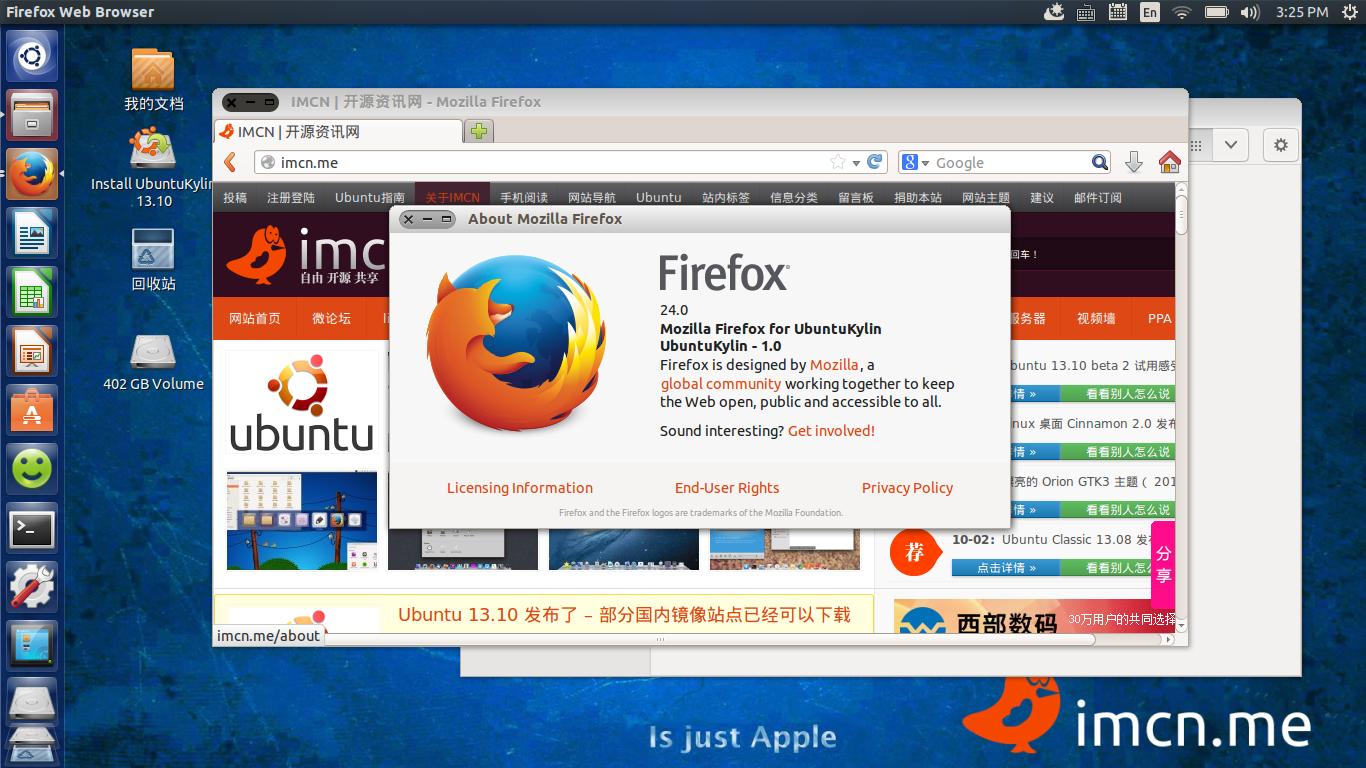
Task: Open System Settings wrench icon
Action: (32, 587)
